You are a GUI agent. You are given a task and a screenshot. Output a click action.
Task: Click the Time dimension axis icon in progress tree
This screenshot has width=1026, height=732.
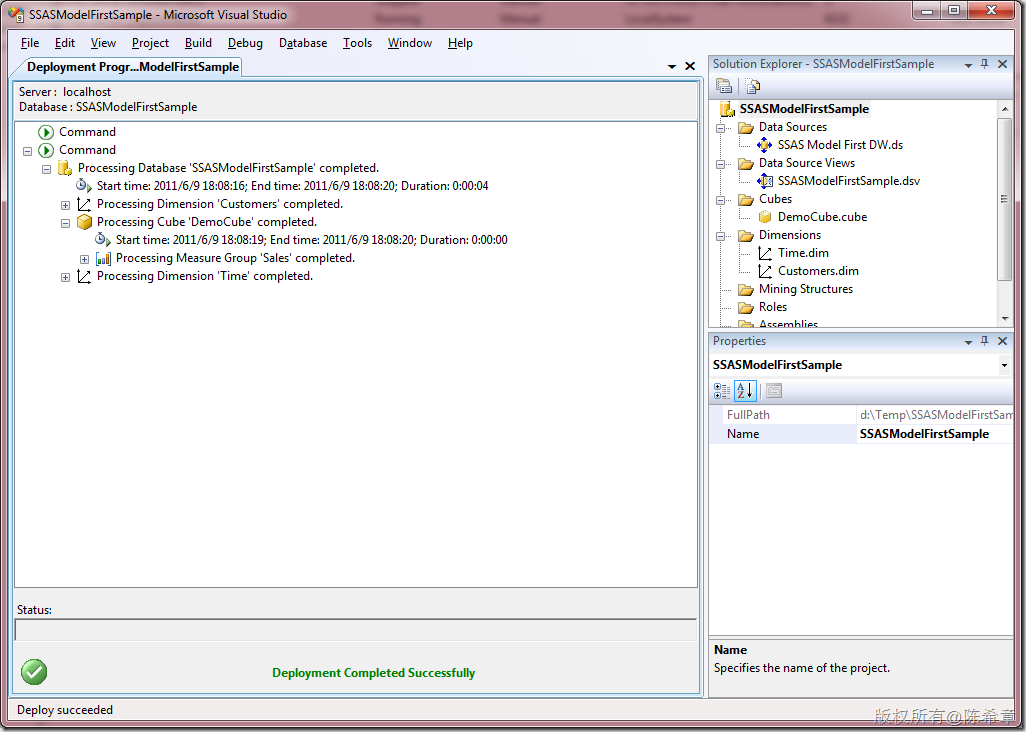point(84,276)
